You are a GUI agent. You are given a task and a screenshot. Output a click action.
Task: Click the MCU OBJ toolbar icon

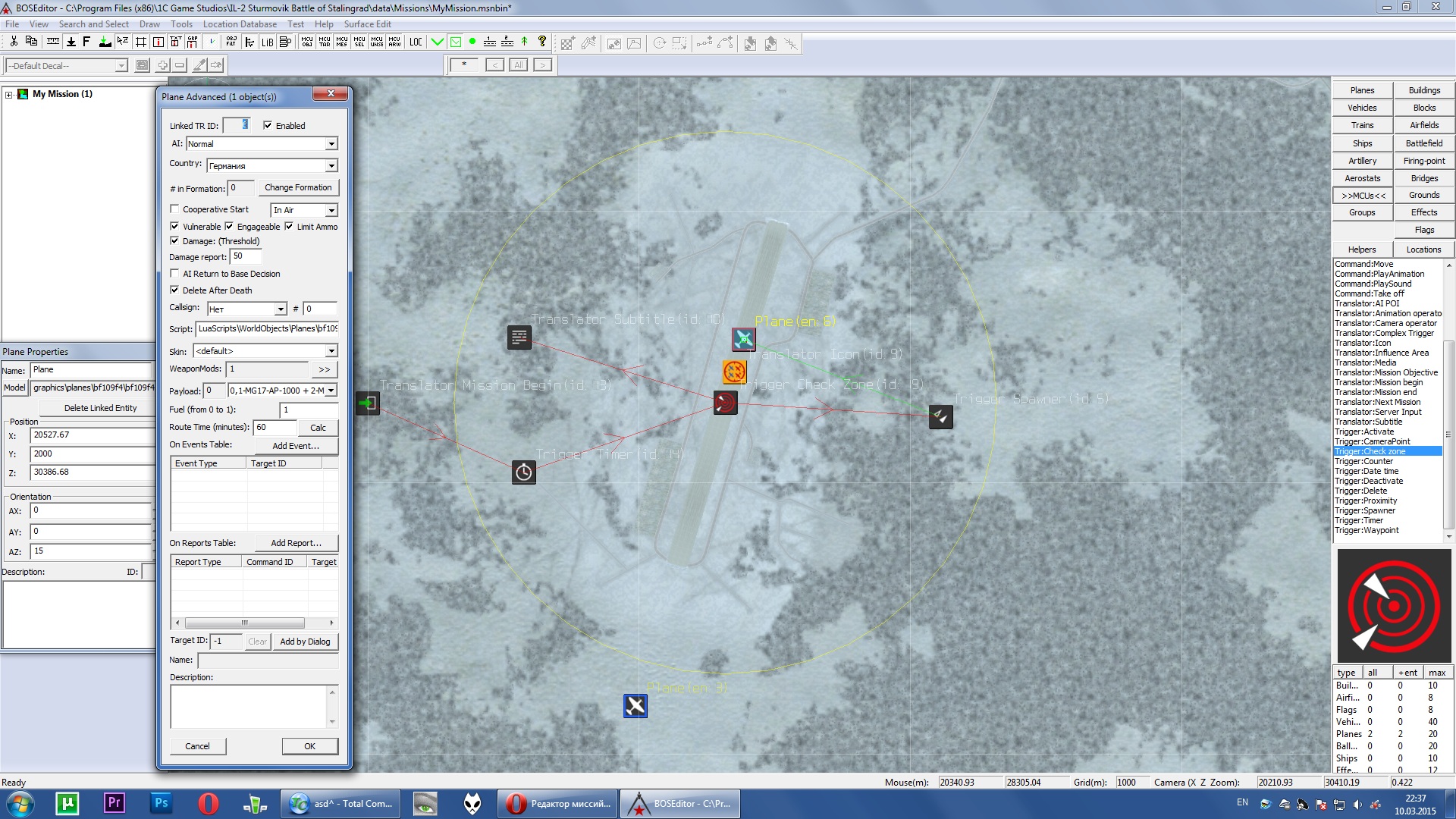tap(306, 42)
